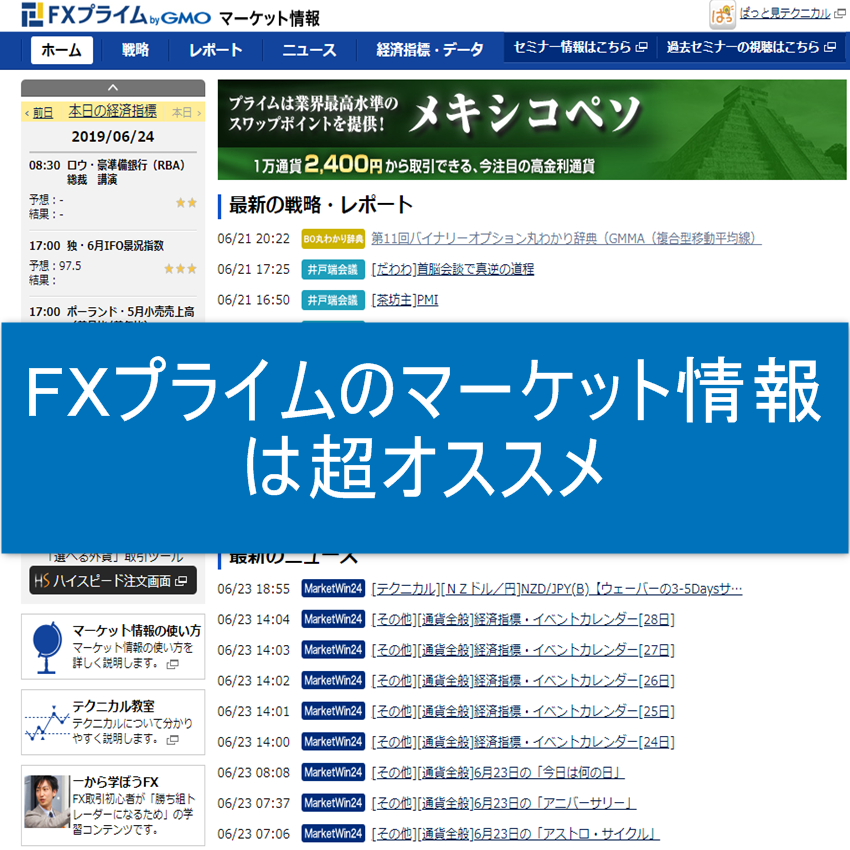Switch to the レポート tab

(215, 50)
